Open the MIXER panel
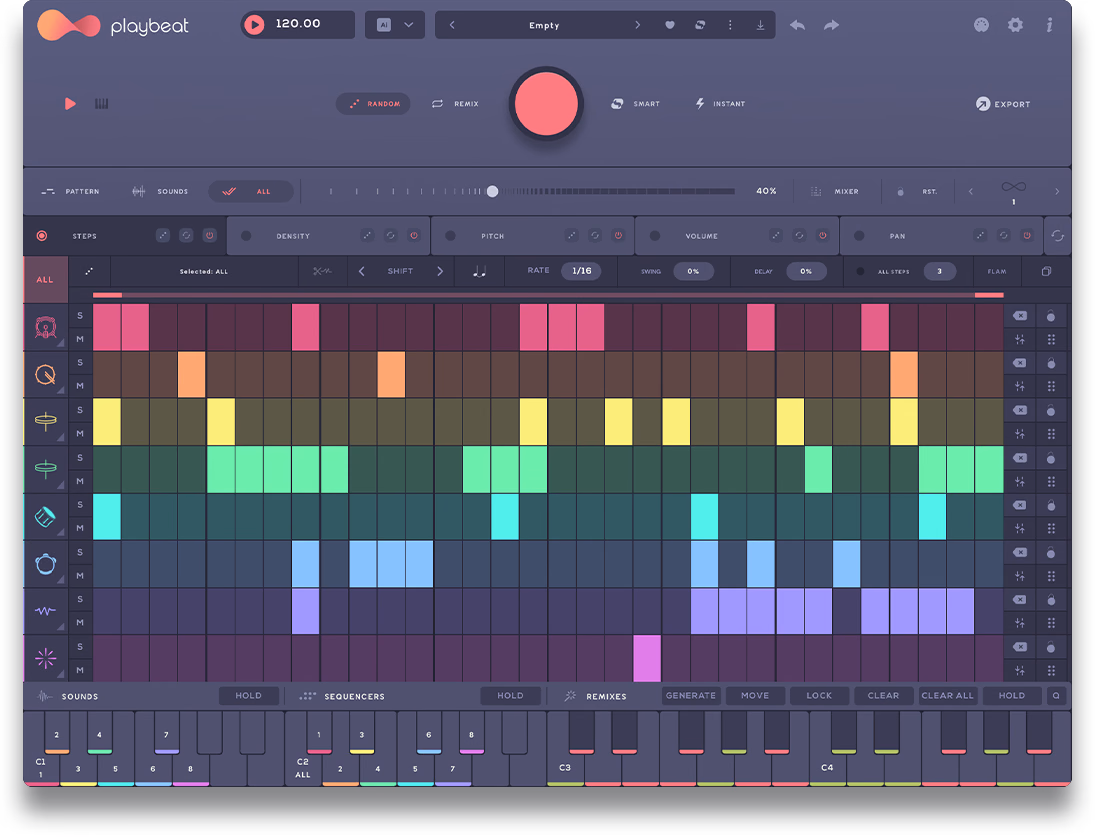Screen dimensions: 1095x837 point(835,191)
